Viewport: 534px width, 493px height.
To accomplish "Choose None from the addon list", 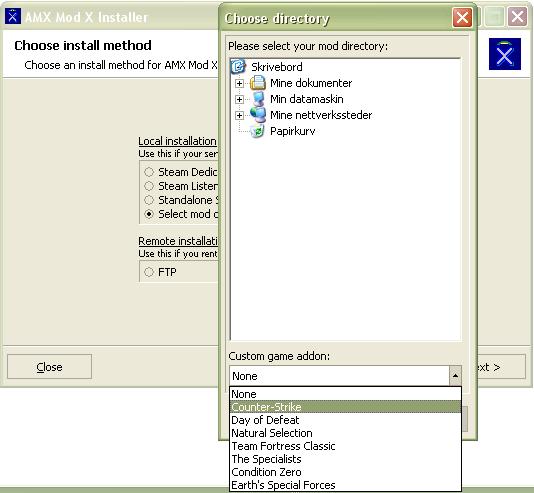I will point(346,394).
